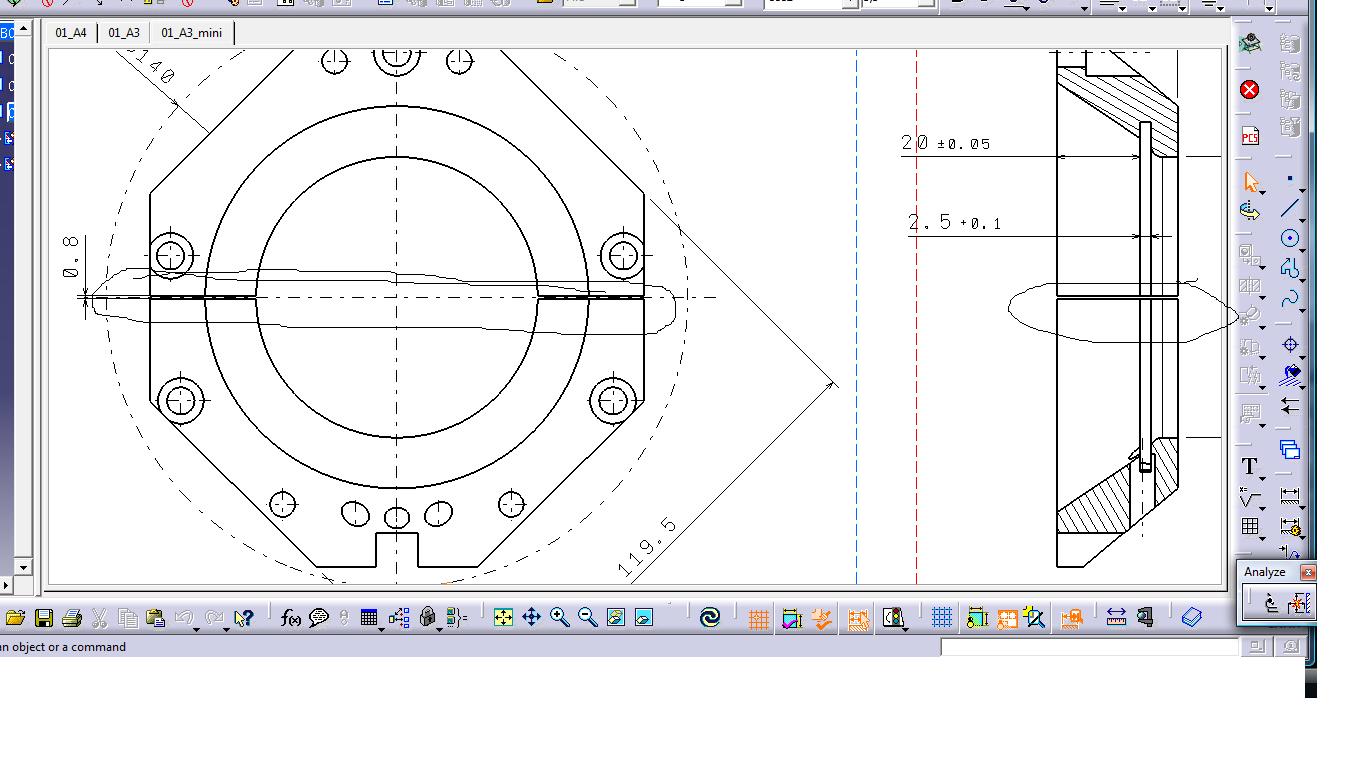Click the What's This help icon
Image resolution: width=1366 pixels, height=768 pixels.
point(244,618)
